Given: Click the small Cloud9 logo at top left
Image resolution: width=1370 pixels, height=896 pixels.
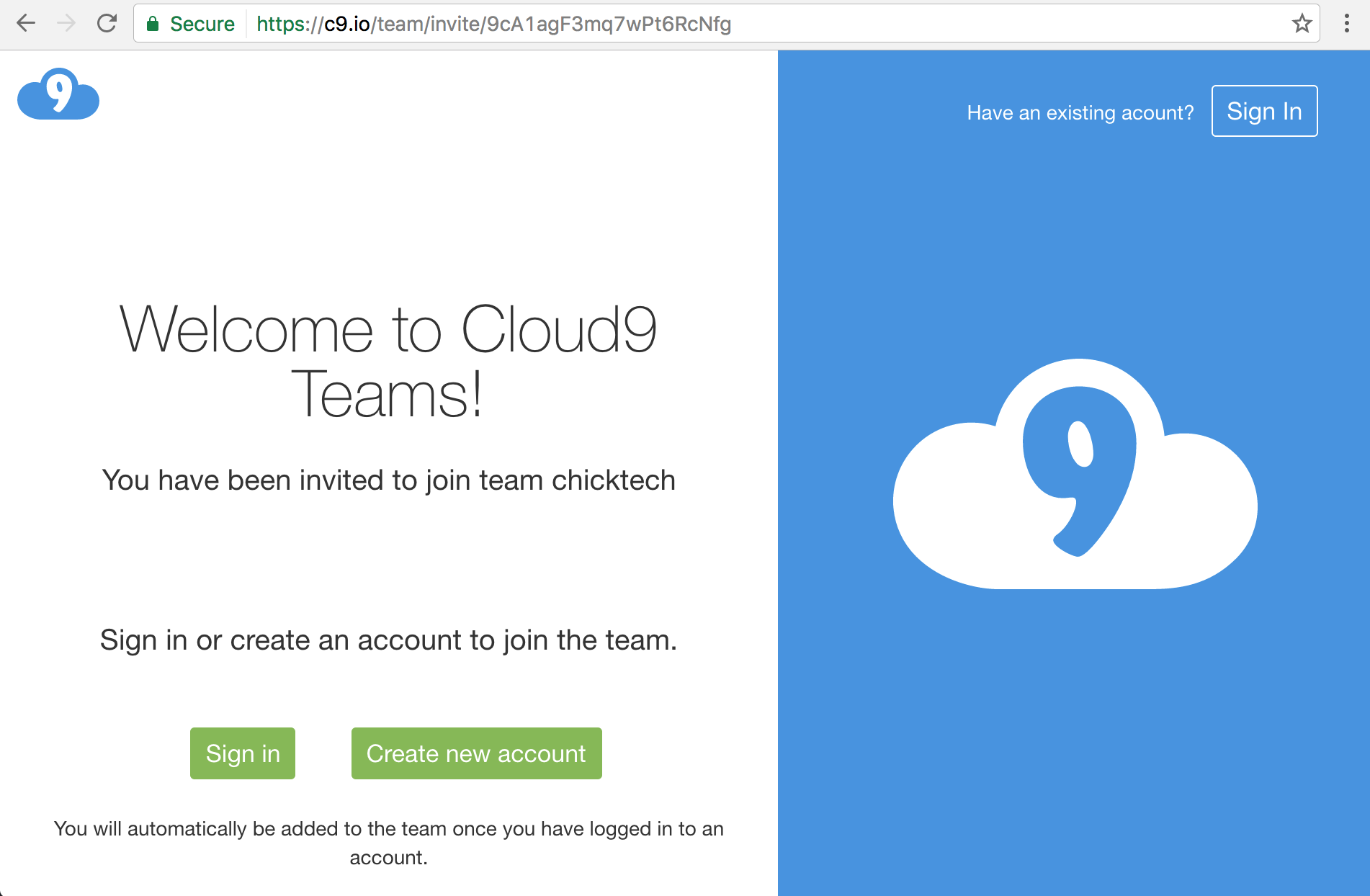Looking at the screenshot, I should pyautogui.click(x=58, y=94).
